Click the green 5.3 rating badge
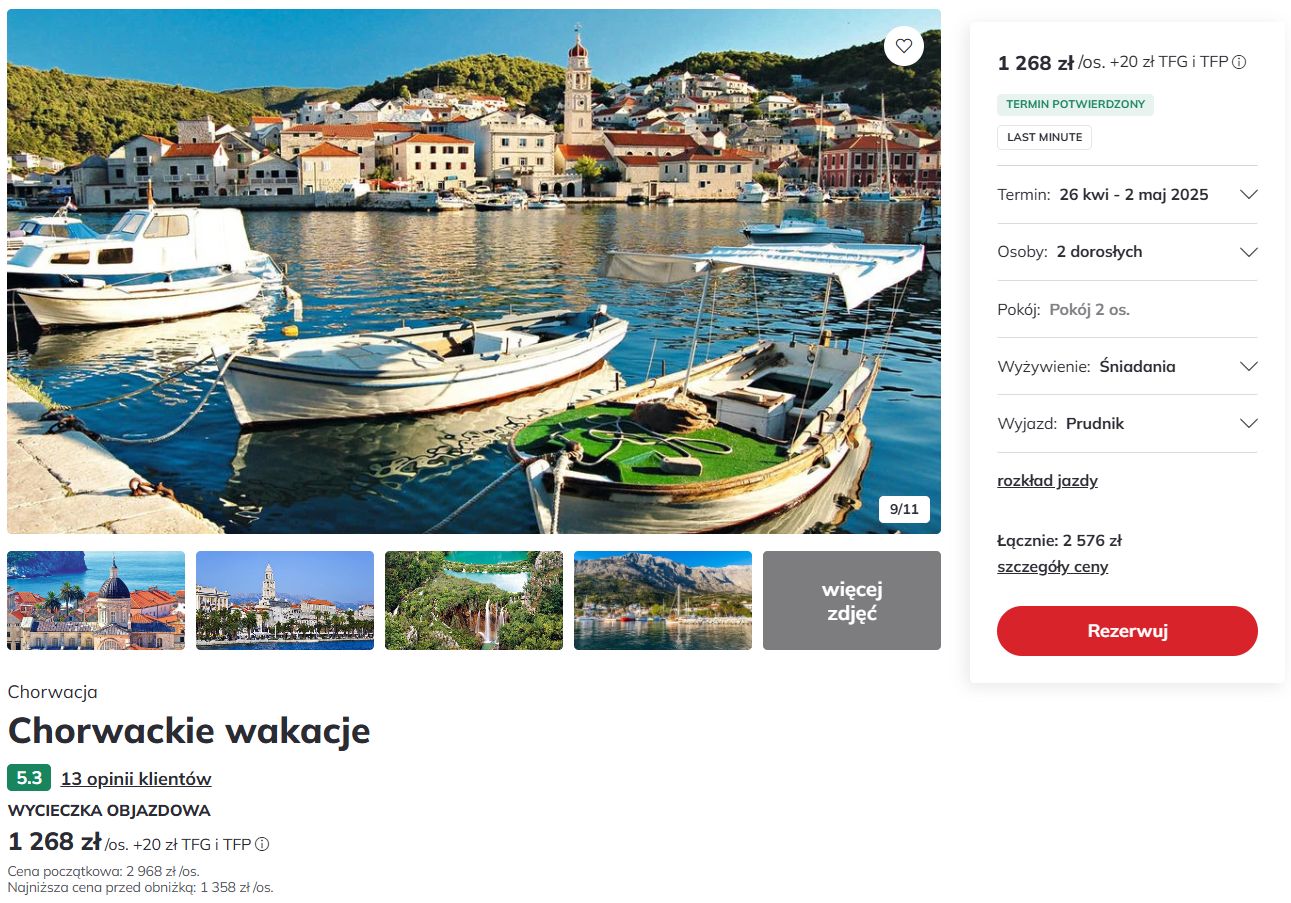This screenshot has height=903, width=1291. [29, 778]
